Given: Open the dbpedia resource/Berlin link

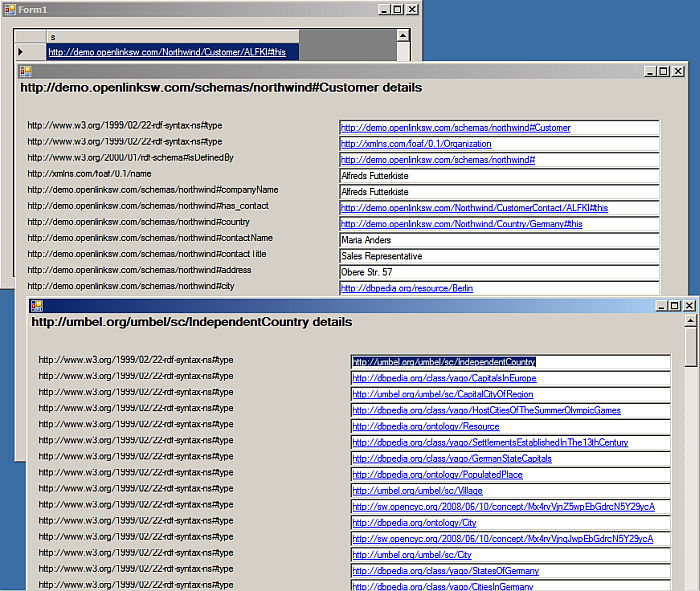Looking at the screenshot, I should [x=407, y=288].
